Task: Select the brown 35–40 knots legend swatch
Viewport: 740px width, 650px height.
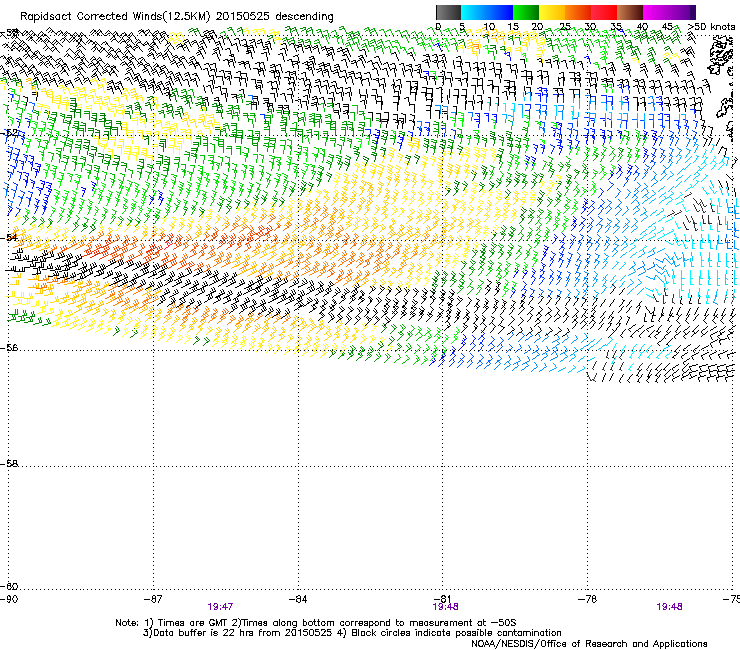Action: tap(630, 12)
